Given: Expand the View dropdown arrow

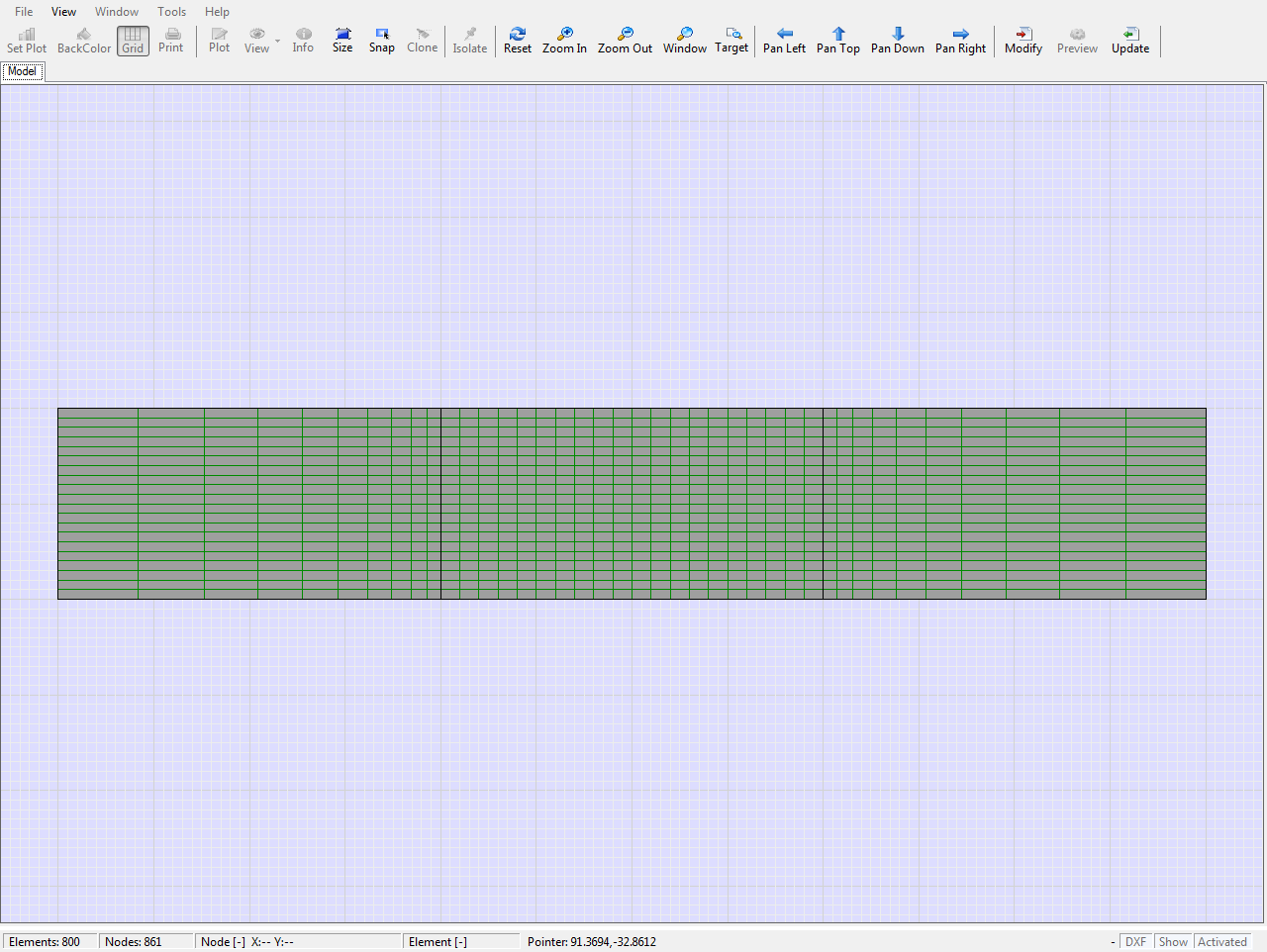Looking at the screenshot, I should coord(278,41).
